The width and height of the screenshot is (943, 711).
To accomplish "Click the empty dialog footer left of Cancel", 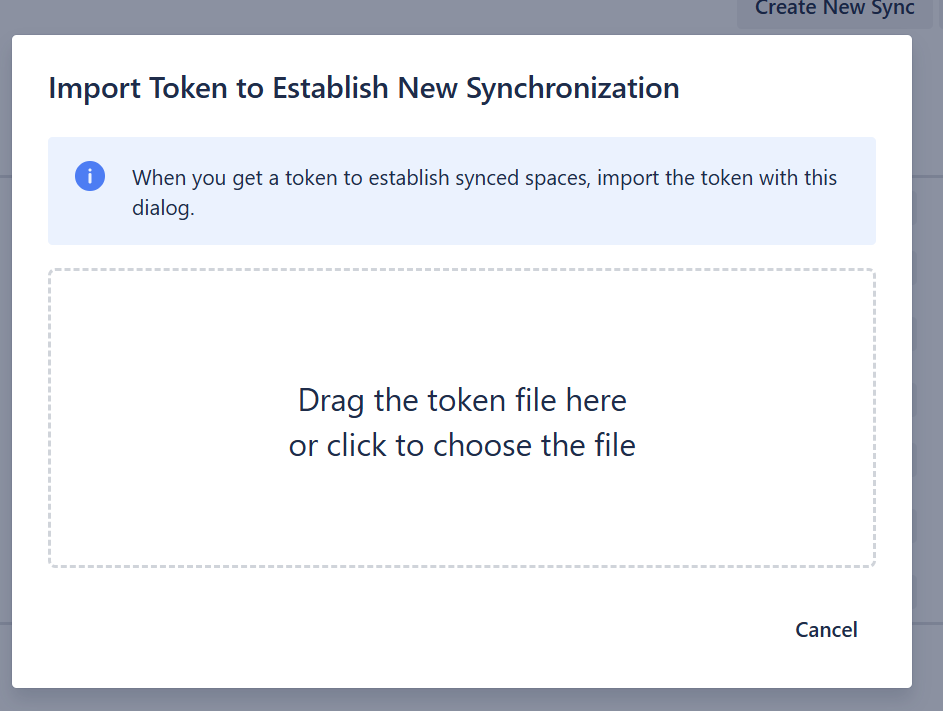I will click(400, 630).
